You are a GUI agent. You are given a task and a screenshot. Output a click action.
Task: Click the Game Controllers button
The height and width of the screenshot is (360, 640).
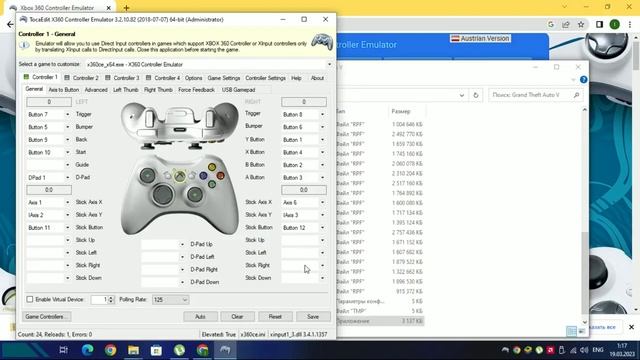[x=47, y=317]
